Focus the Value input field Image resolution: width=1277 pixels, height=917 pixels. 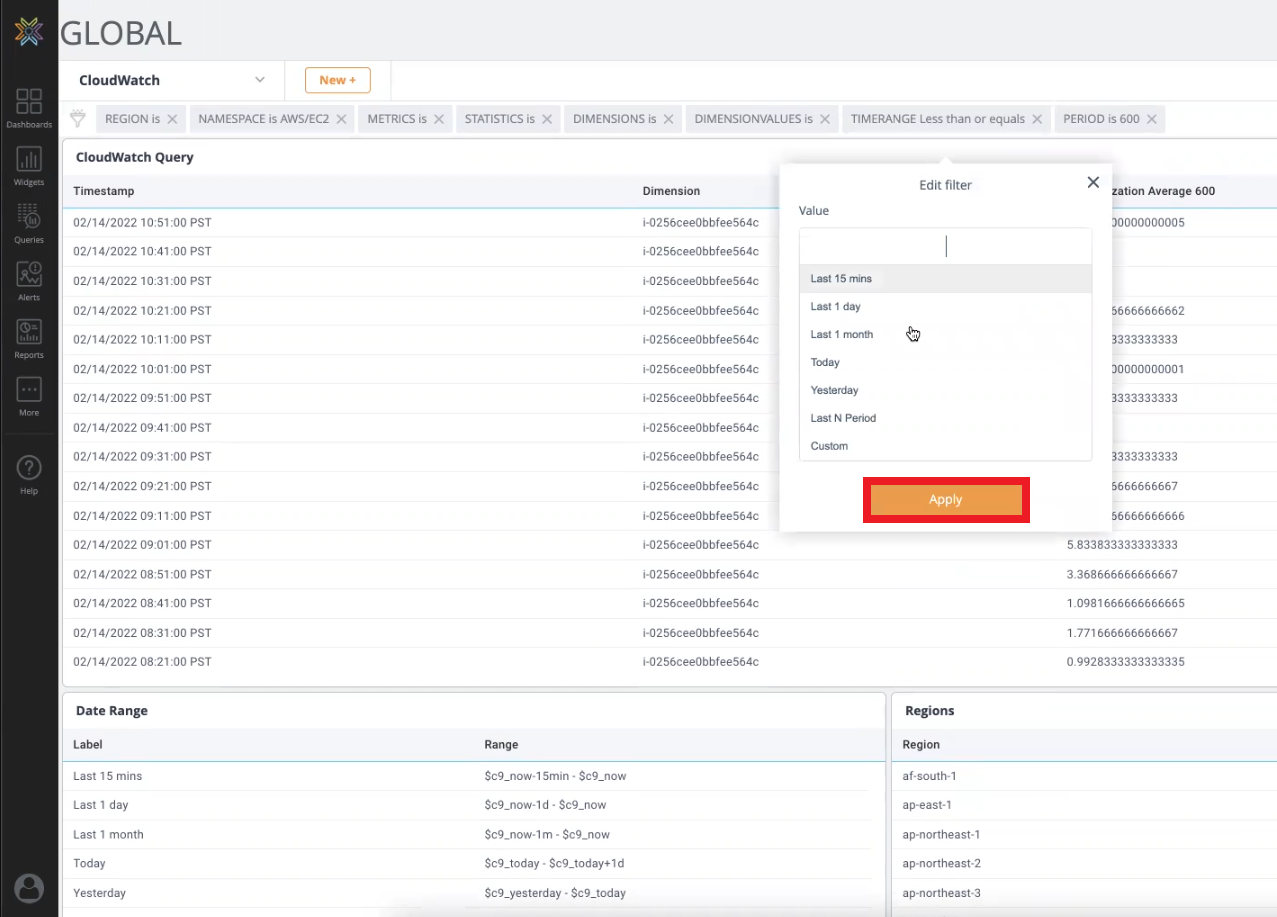pyautogui.click(x=945, y=246)
